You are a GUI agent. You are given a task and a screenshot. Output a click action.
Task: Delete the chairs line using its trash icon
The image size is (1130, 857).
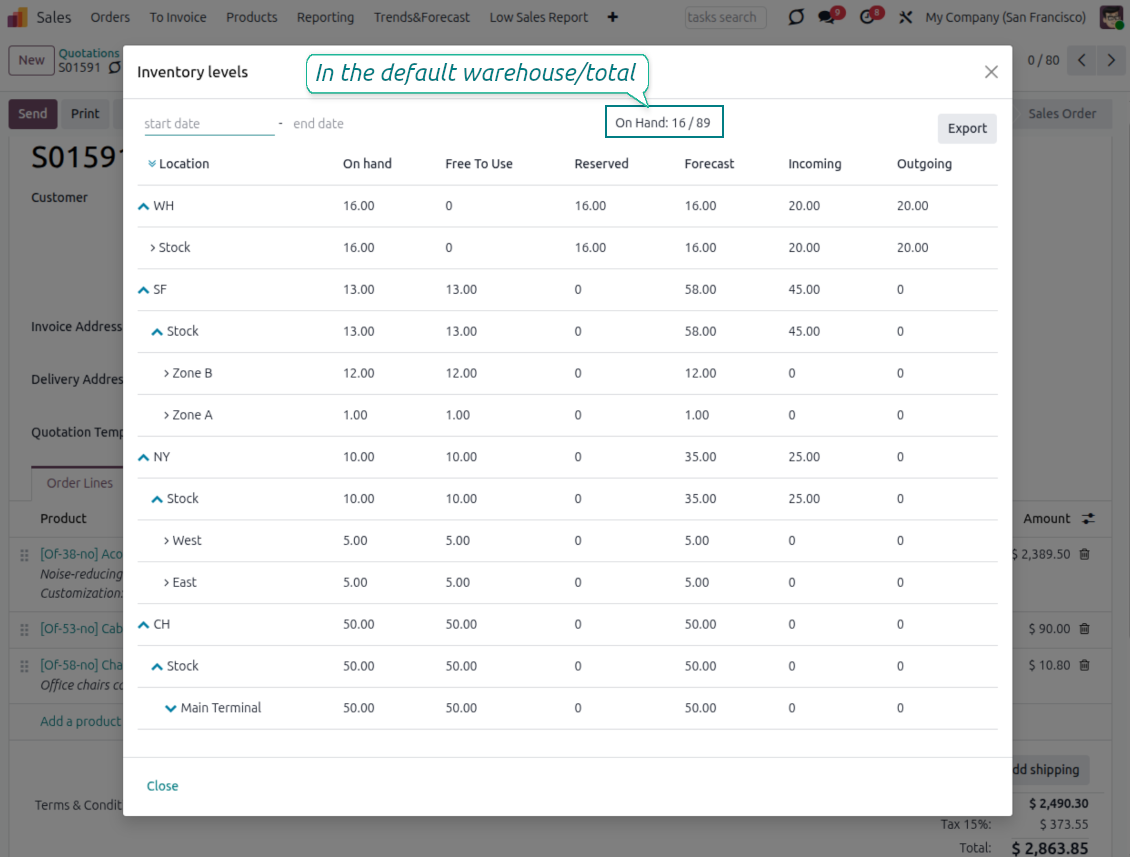(x=1085, y=665)
